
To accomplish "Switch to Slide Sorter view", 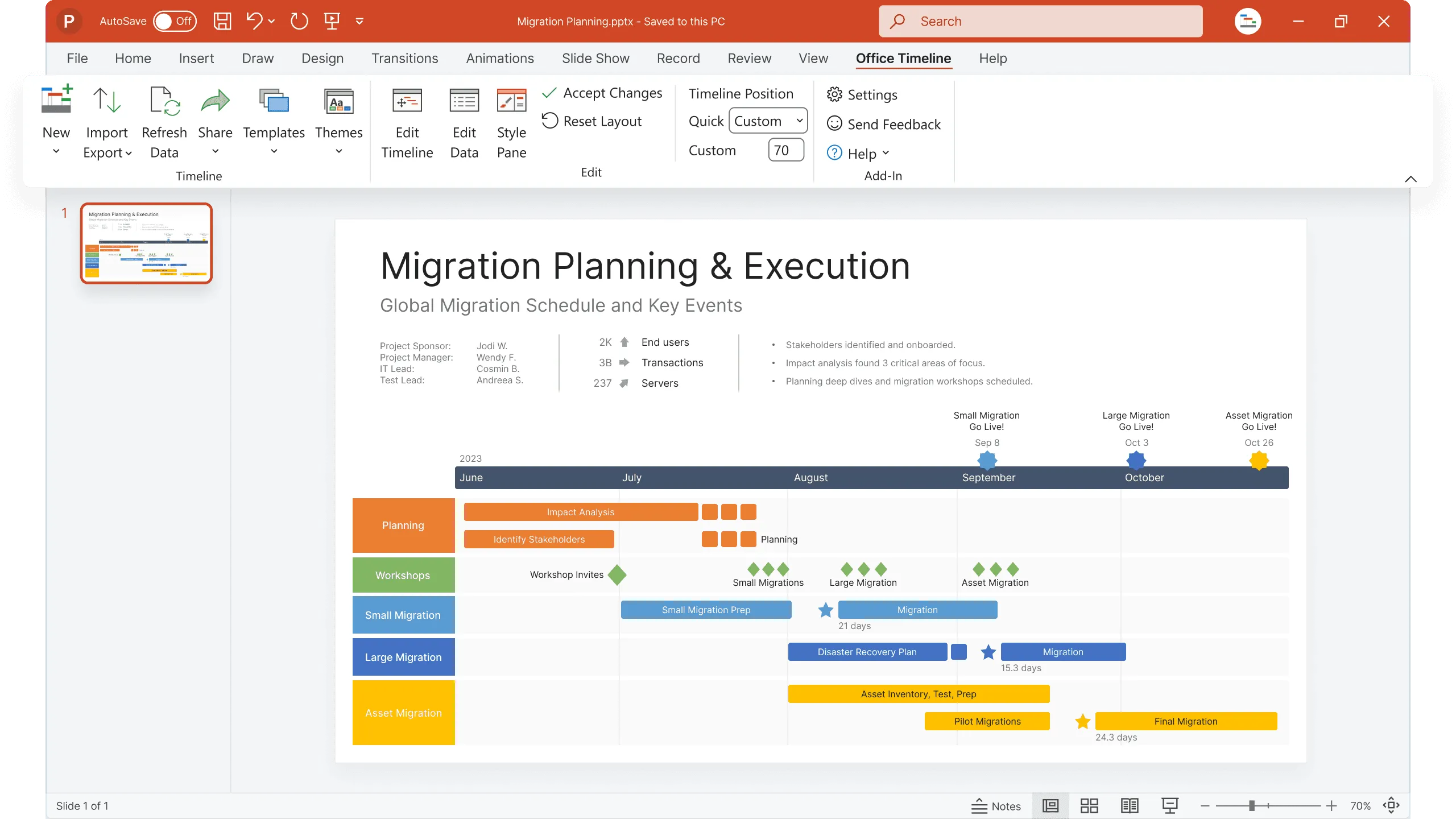I will [1089, 805].
